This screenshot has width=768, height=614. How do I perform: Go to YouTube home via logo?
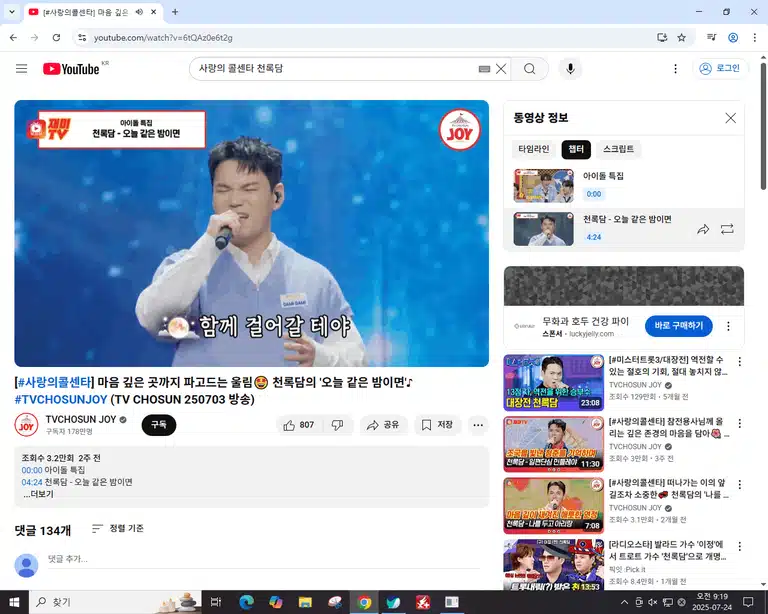(71, 69)
